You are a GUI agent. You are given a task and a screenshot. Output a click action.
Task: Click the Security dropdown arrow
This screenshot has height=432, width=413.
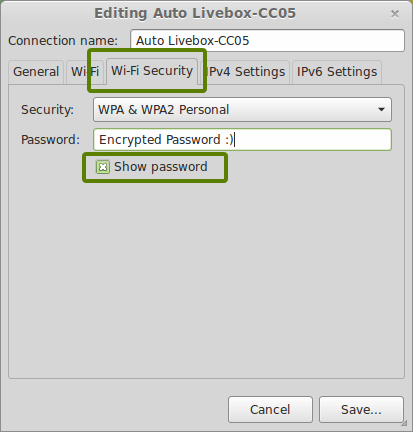pos(381,110)
